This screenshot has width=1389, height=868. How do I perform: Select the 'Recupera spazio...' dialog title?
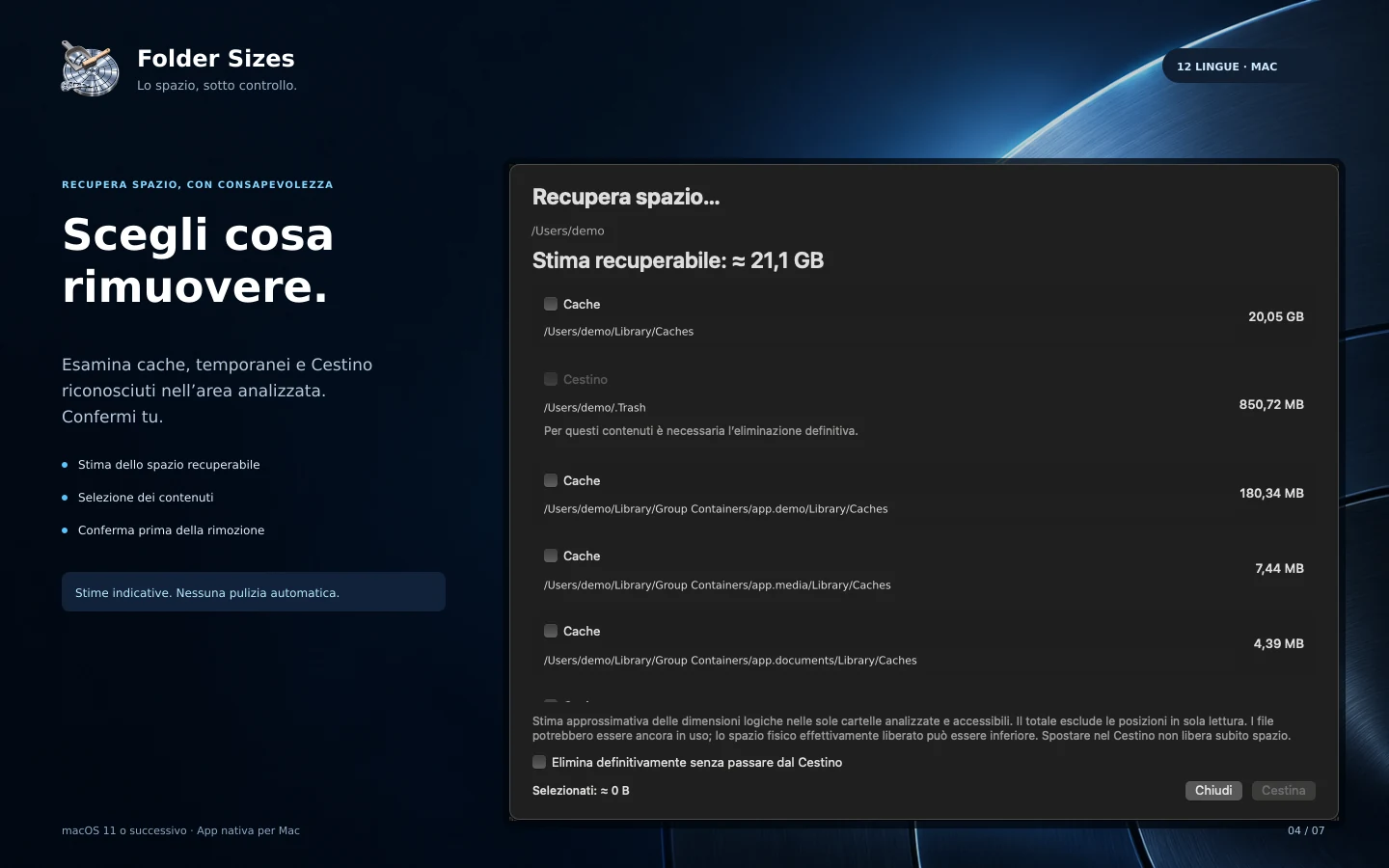[x=626, y=197]
